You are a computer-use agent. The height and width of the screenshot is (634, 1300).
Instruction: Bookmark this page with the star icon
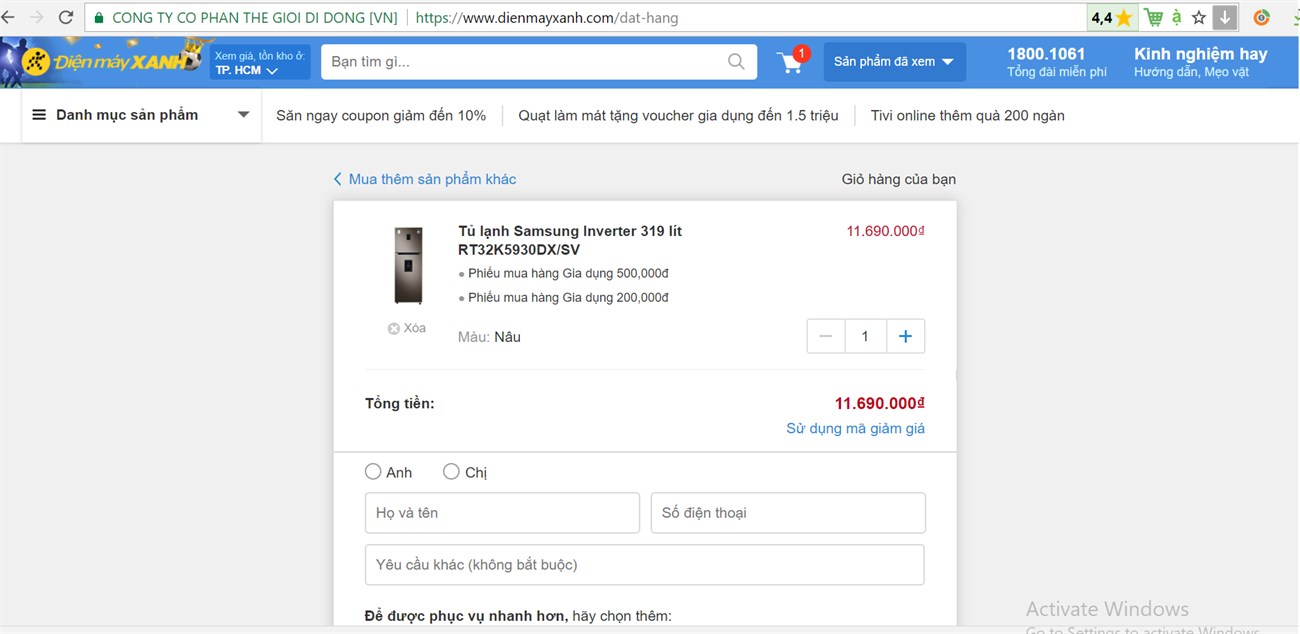click(1199, 18)
